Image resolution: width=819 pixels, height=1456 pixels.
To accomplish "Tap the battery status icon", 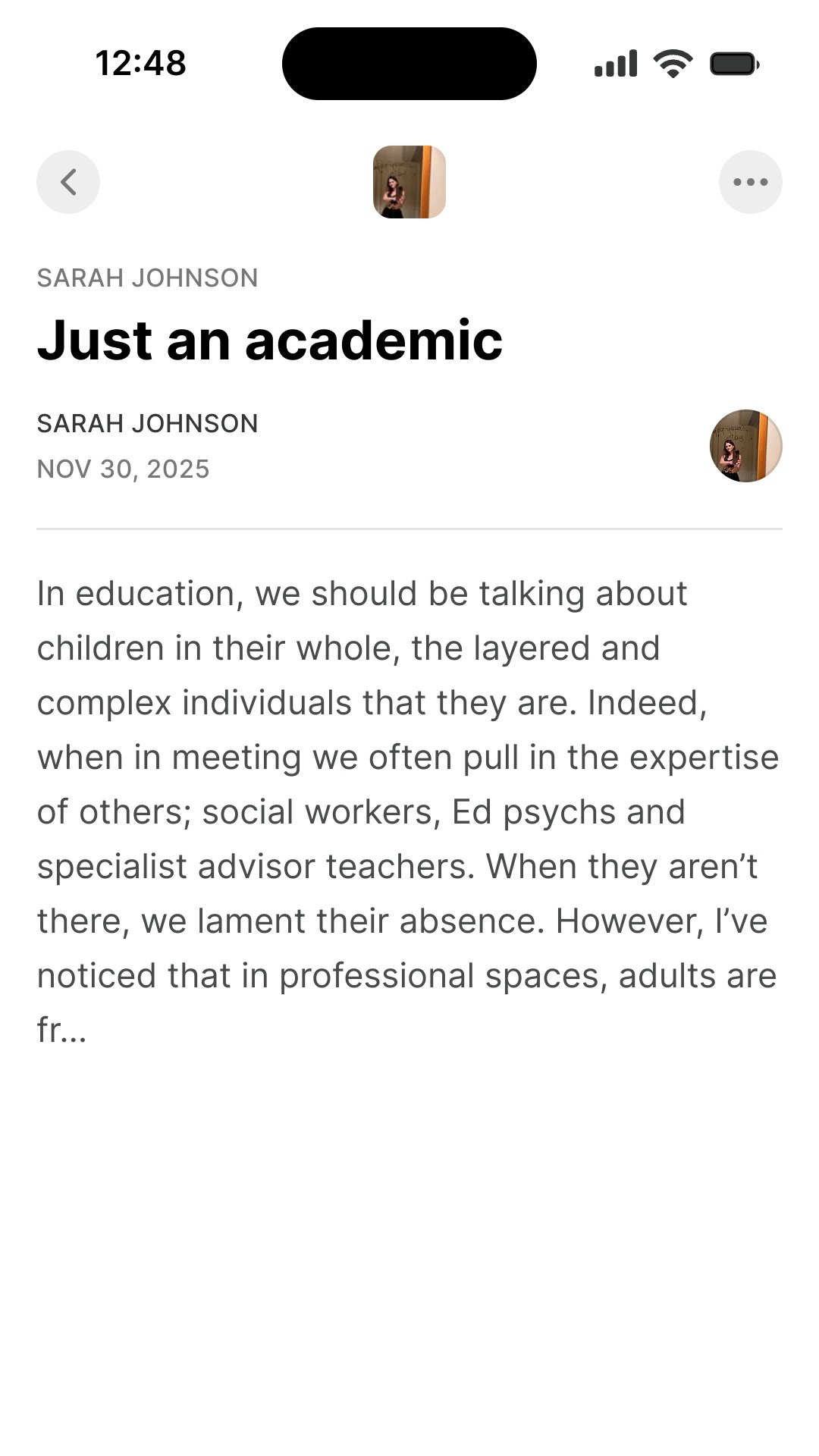I will point(734,64).
